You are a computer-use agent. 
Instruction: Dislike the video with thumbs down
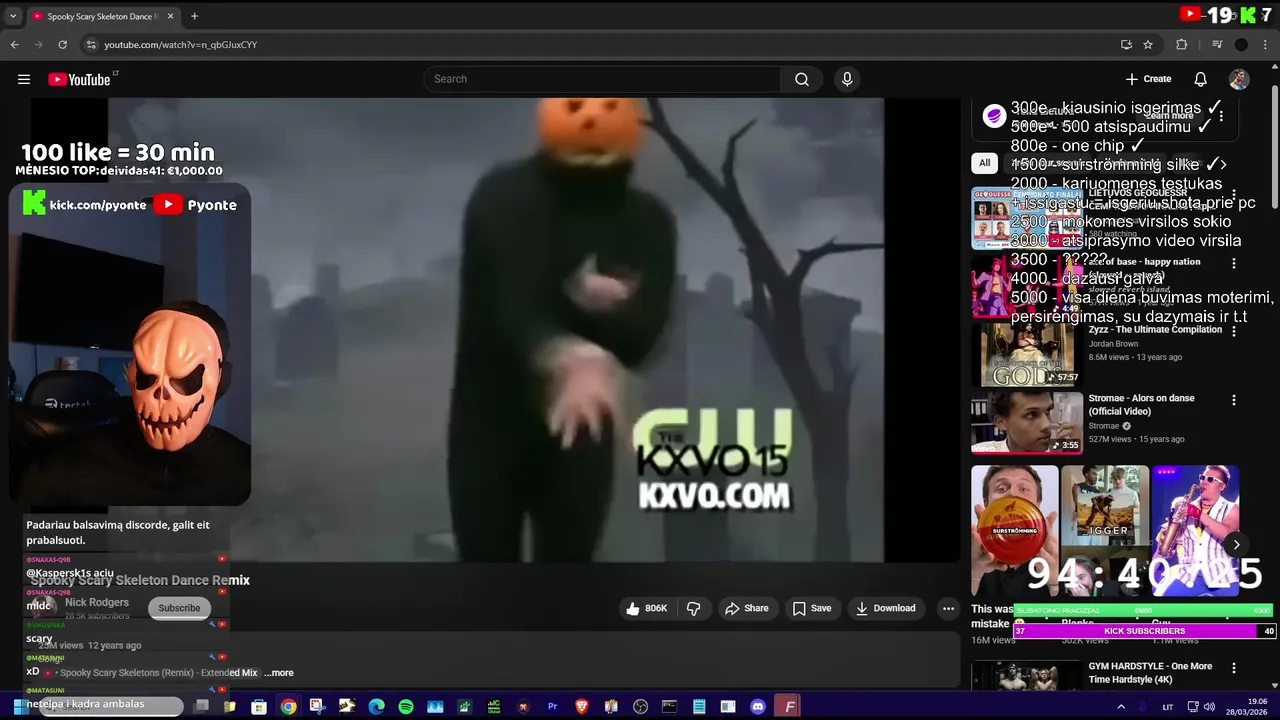(693, 608)
